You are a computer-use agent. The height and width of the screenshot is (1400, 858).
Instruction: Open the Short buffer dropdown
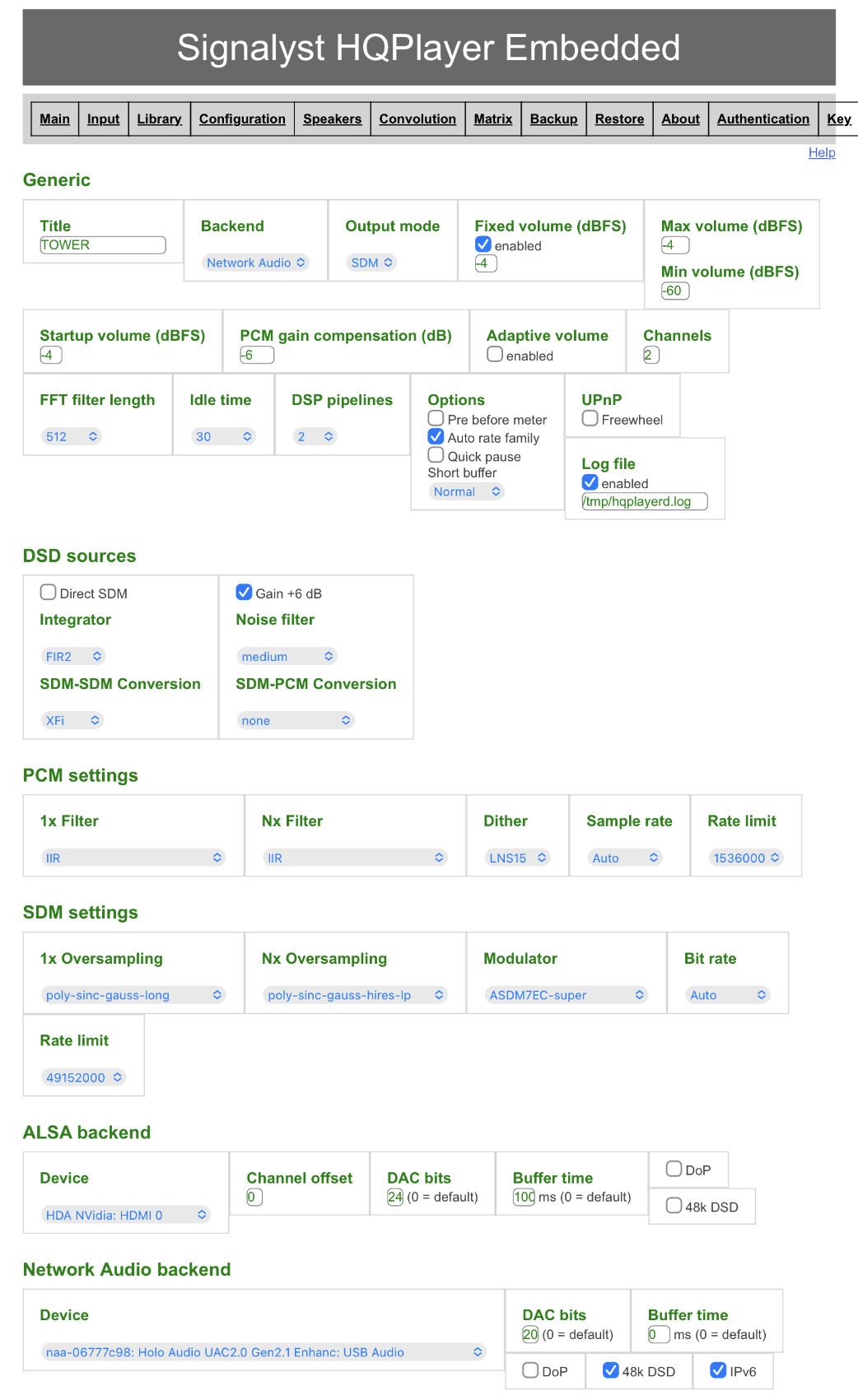[x=467, y=491]
